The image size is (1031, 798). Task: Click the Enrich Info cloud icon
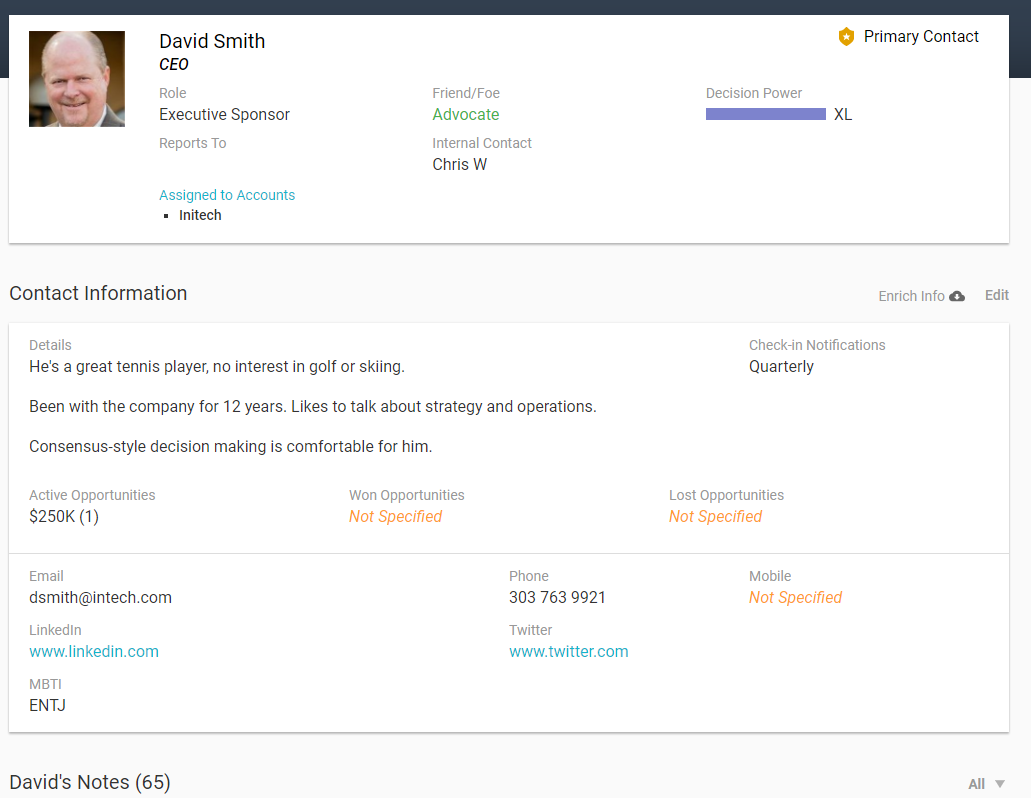point(957,296)
